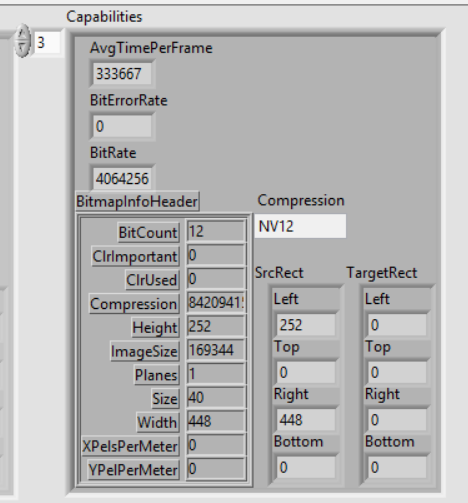Click the TargetRect Bottom value field
Image resolution: width=468 pixels, height=503 pixels.
(x=397, y=467)
